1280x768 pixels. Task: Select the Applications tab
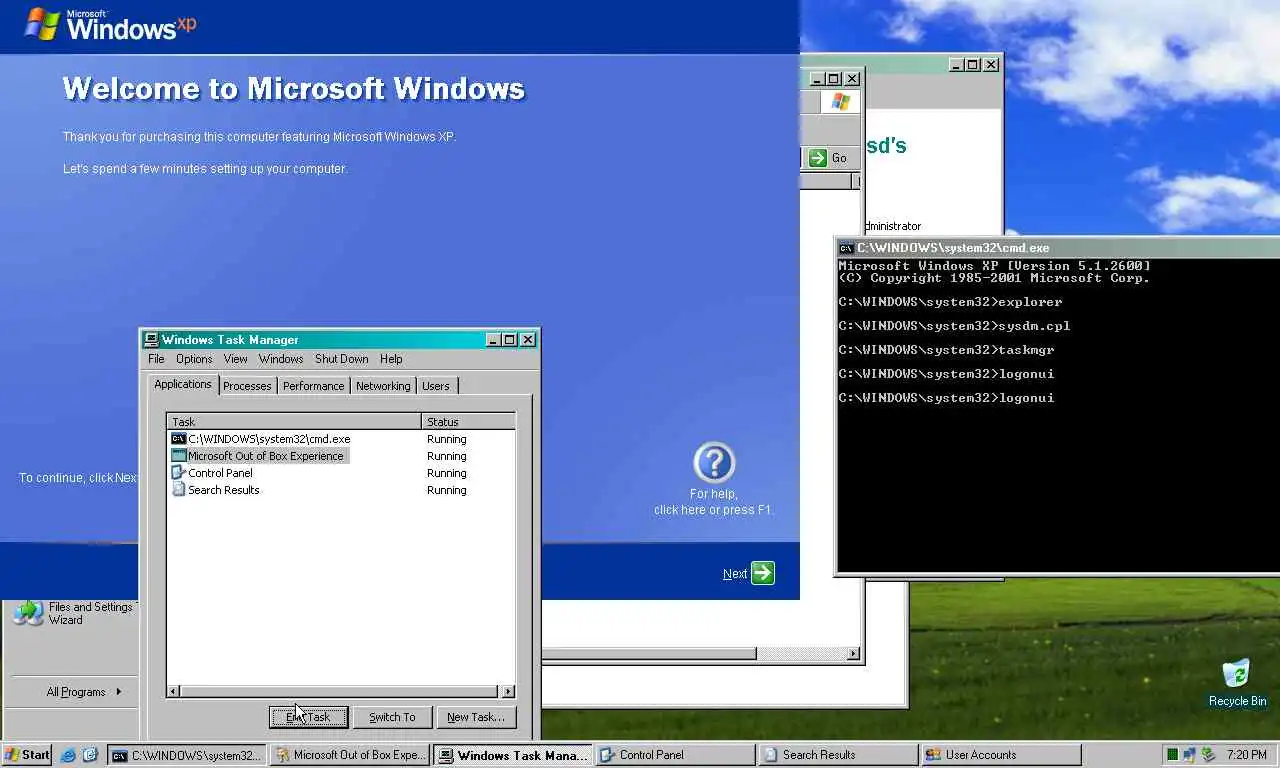tap(183, 384)
